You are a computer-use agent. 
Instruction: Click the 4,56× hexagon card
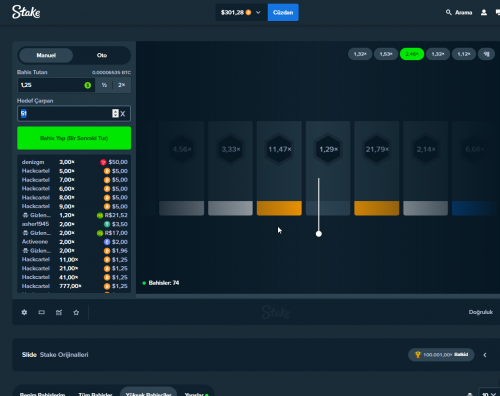pos(182,168)
